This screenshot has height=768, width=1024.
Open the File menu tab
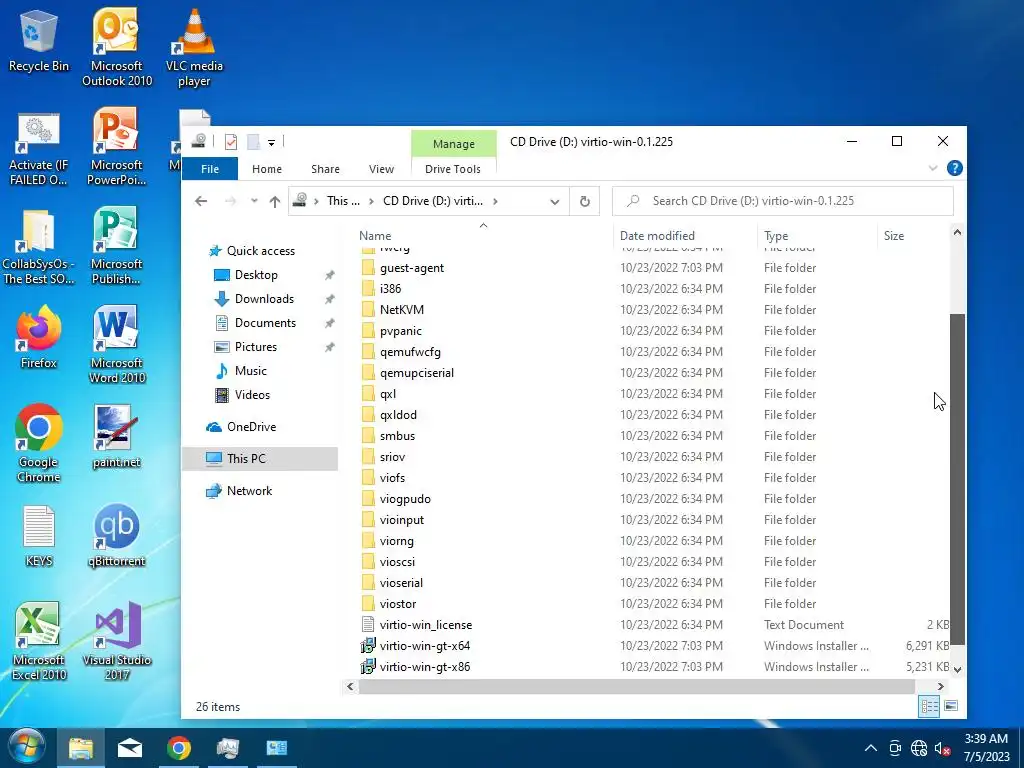point(210,169)
